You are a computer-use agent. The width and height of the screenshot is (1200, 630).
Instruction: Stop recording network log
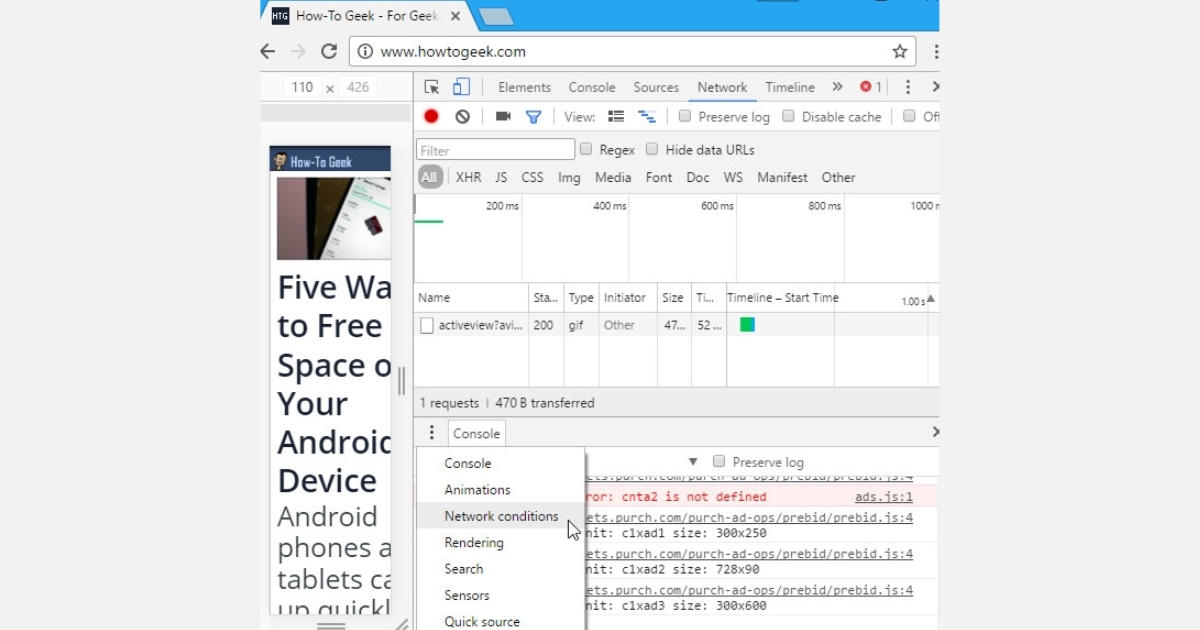(x=430, y=116)
